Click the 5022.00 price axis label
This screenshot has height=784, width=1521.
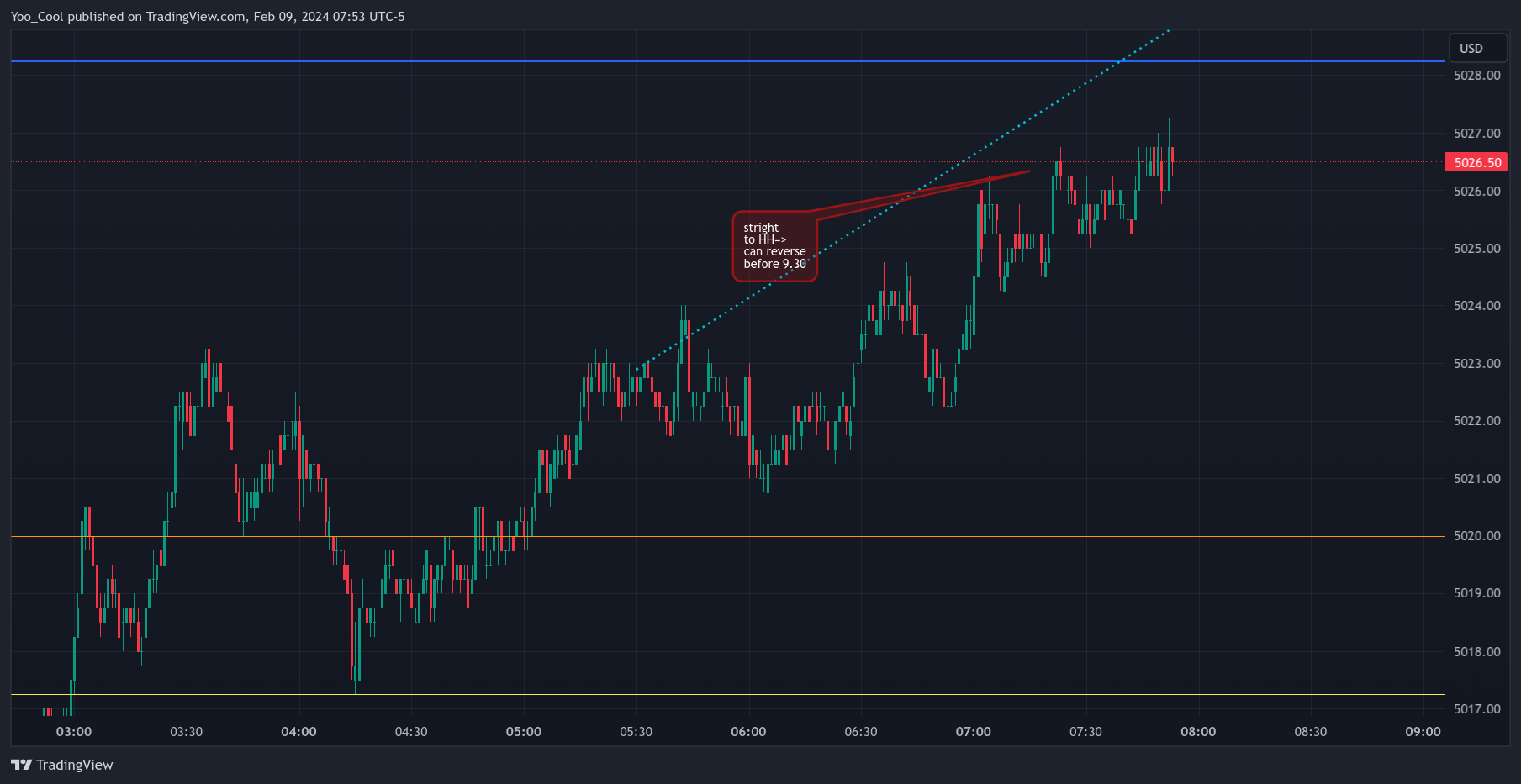(x=1477, y=421)
